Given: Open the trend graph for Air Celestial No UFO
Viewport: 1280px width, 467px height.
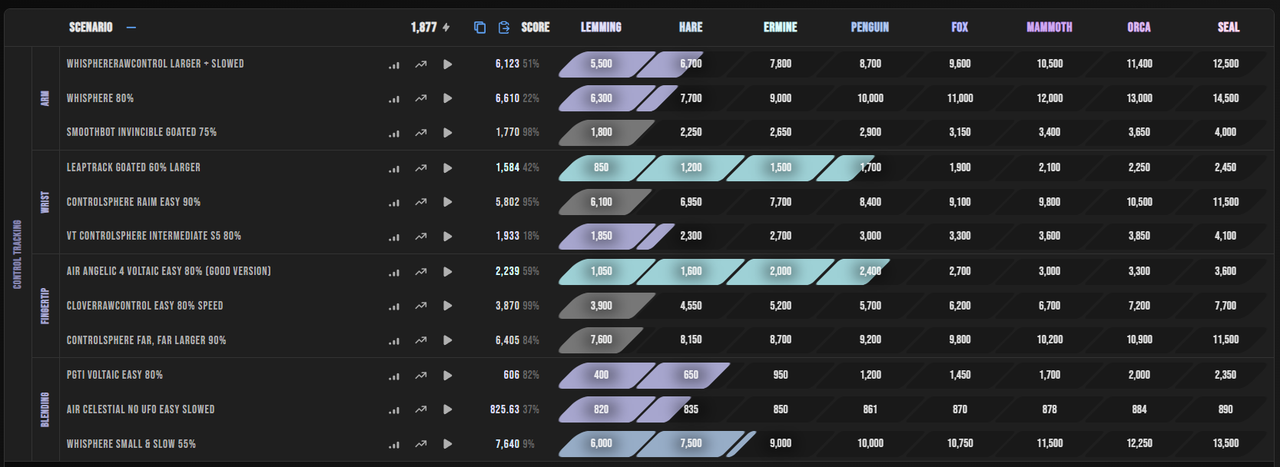Looking at the screenshot, I should [x=421, y=409].
